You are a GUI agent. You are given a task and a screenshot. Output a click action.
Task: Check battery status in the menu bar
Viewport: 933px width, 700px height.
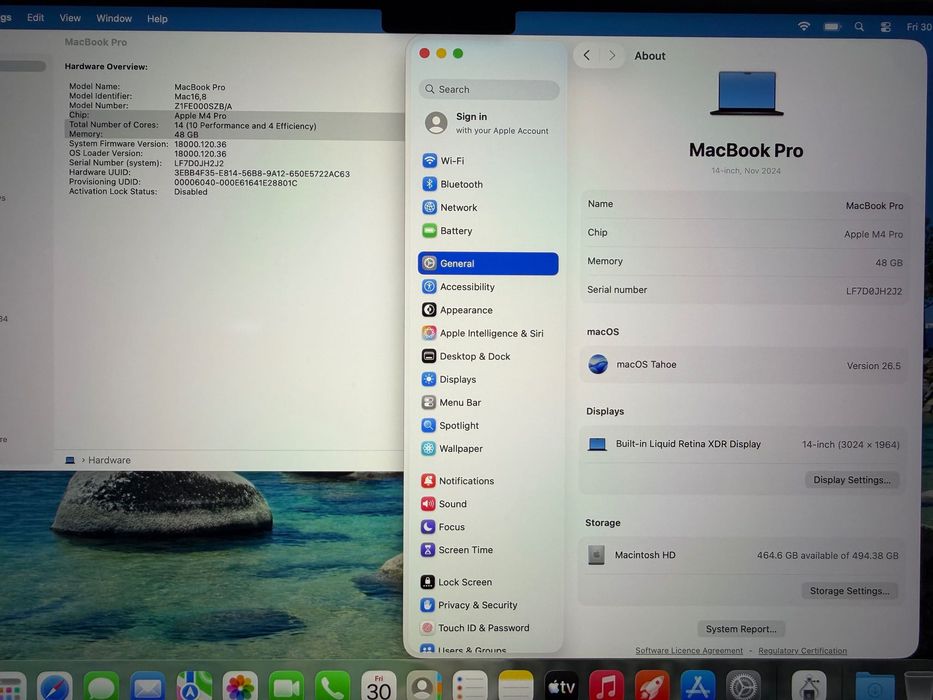pyautogui.click(x=832, y=26)
